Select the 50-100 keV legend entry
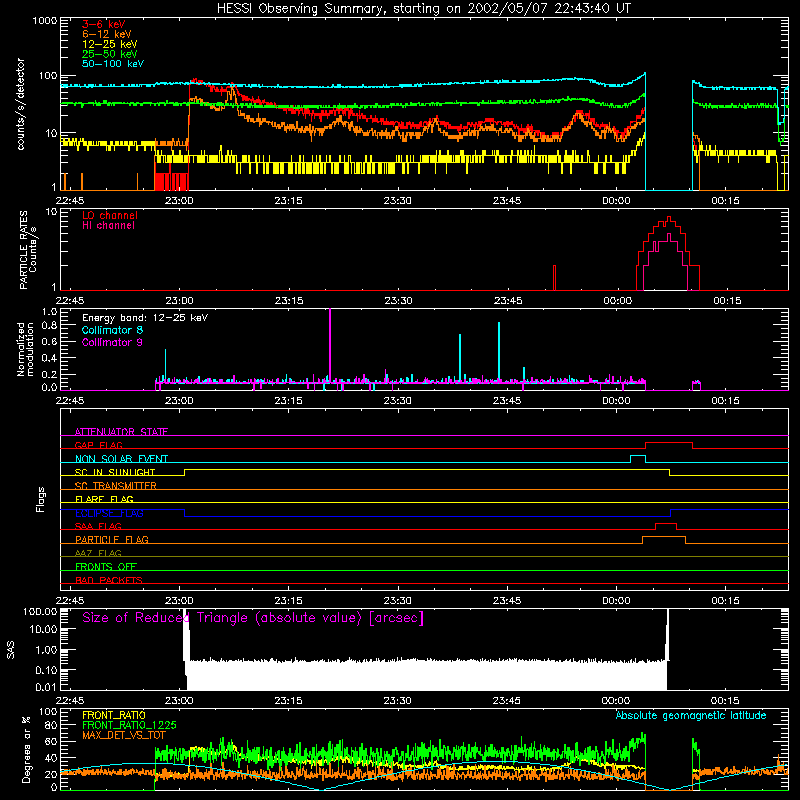Image resolution: width=800 pixels, height=800 pixels. (x=113, y=64)
